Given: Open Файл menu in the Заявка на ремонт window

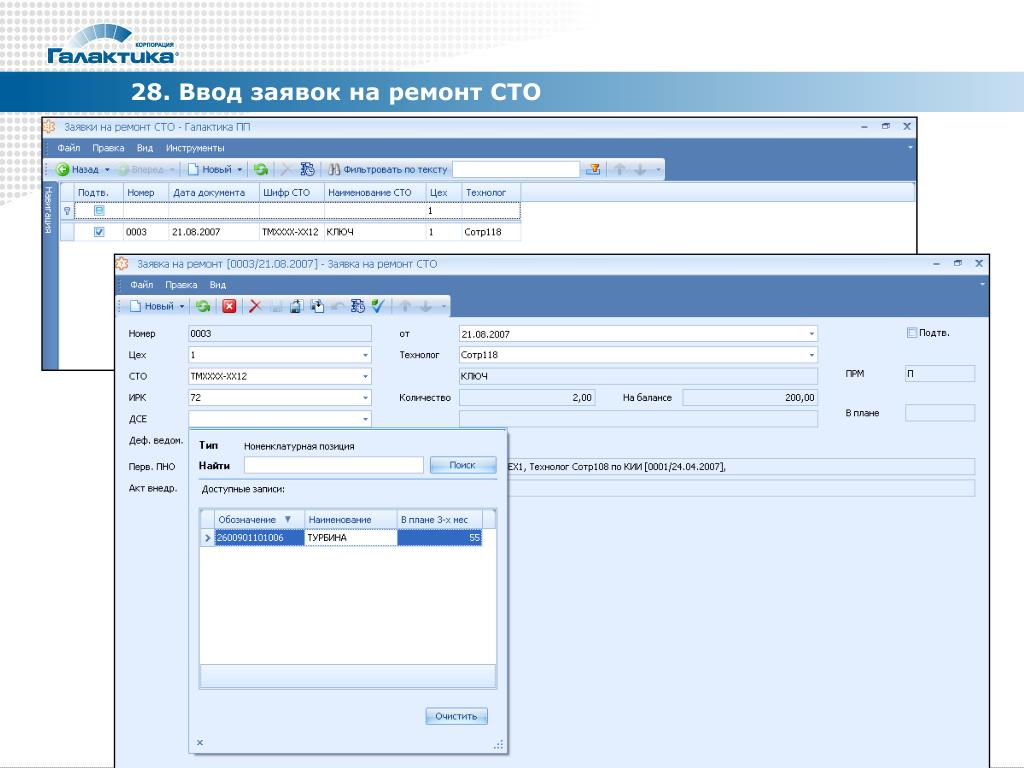Looking at the screenshot, I should [x=142, y=285].
